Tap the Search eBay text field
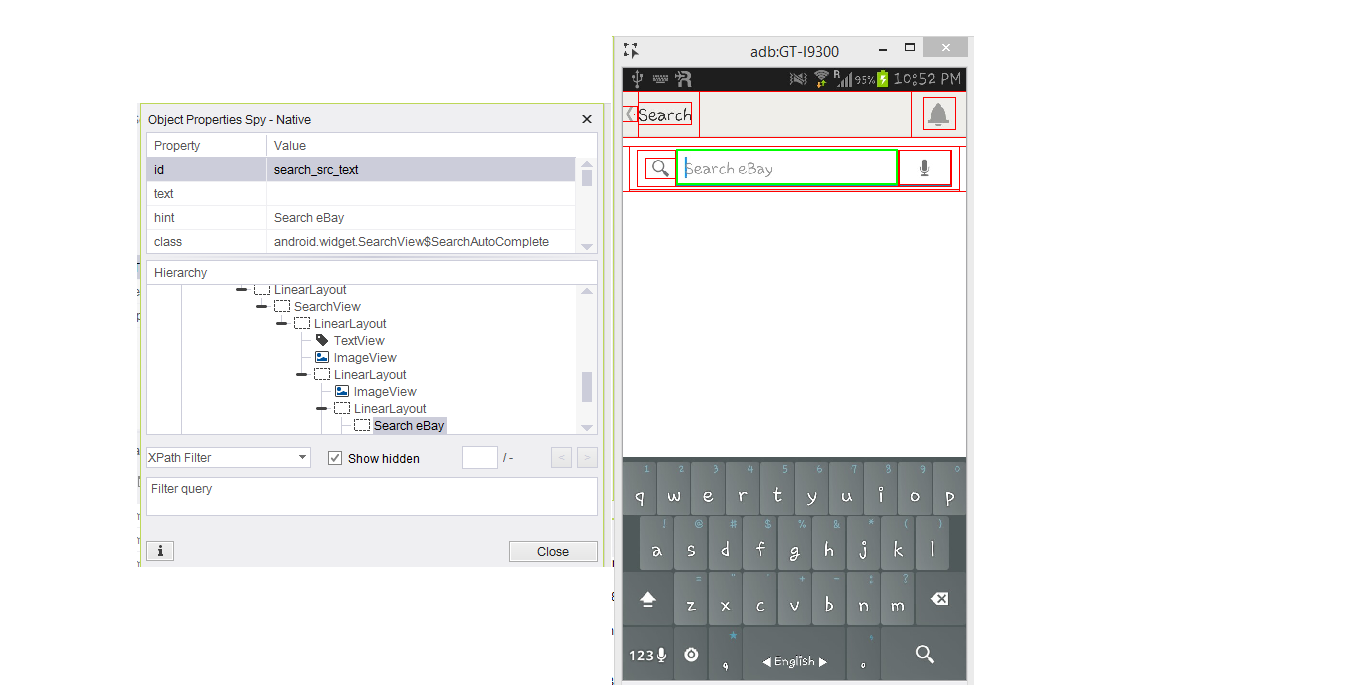The width and height of the screenshot is (1366, 685). coord(786,169)
